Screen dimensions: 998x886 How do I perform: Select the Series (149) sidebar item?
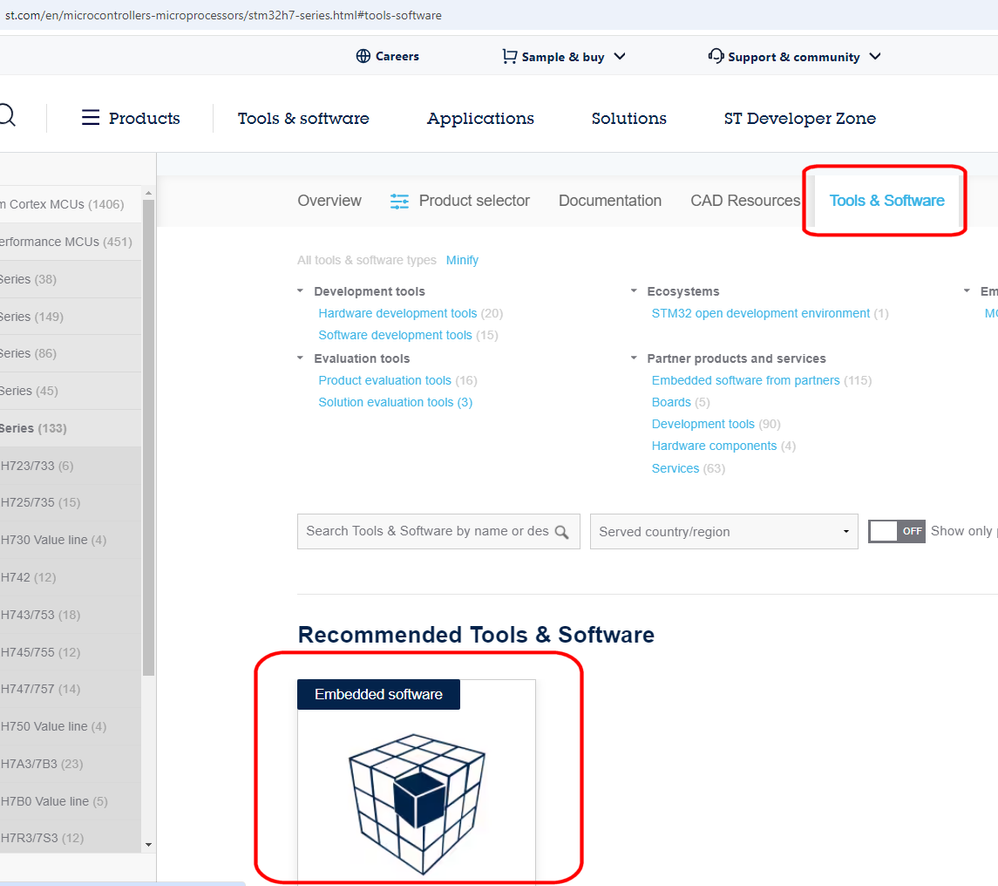(x=71, y=316)
